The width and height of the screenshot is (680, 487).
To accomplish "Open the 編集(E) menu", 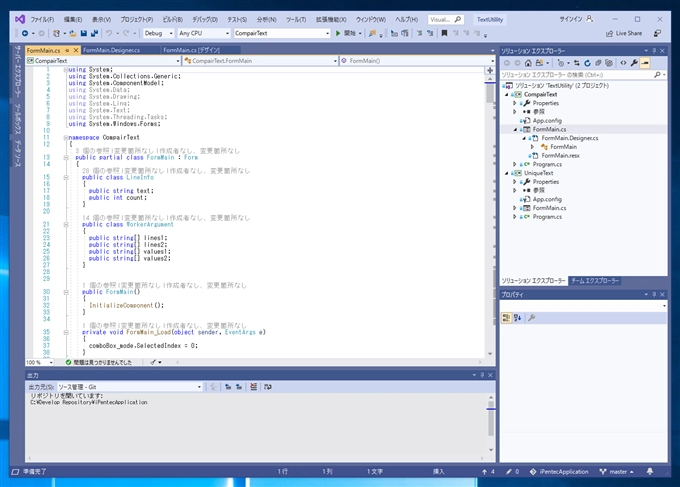I will coord(73,20).
